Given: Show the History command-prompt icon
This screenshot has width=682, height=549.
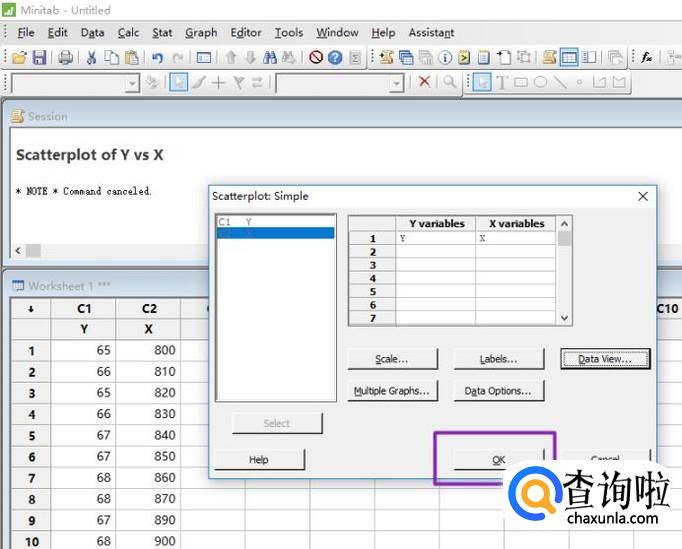Looking at the screenshot, I should [464, 57].
